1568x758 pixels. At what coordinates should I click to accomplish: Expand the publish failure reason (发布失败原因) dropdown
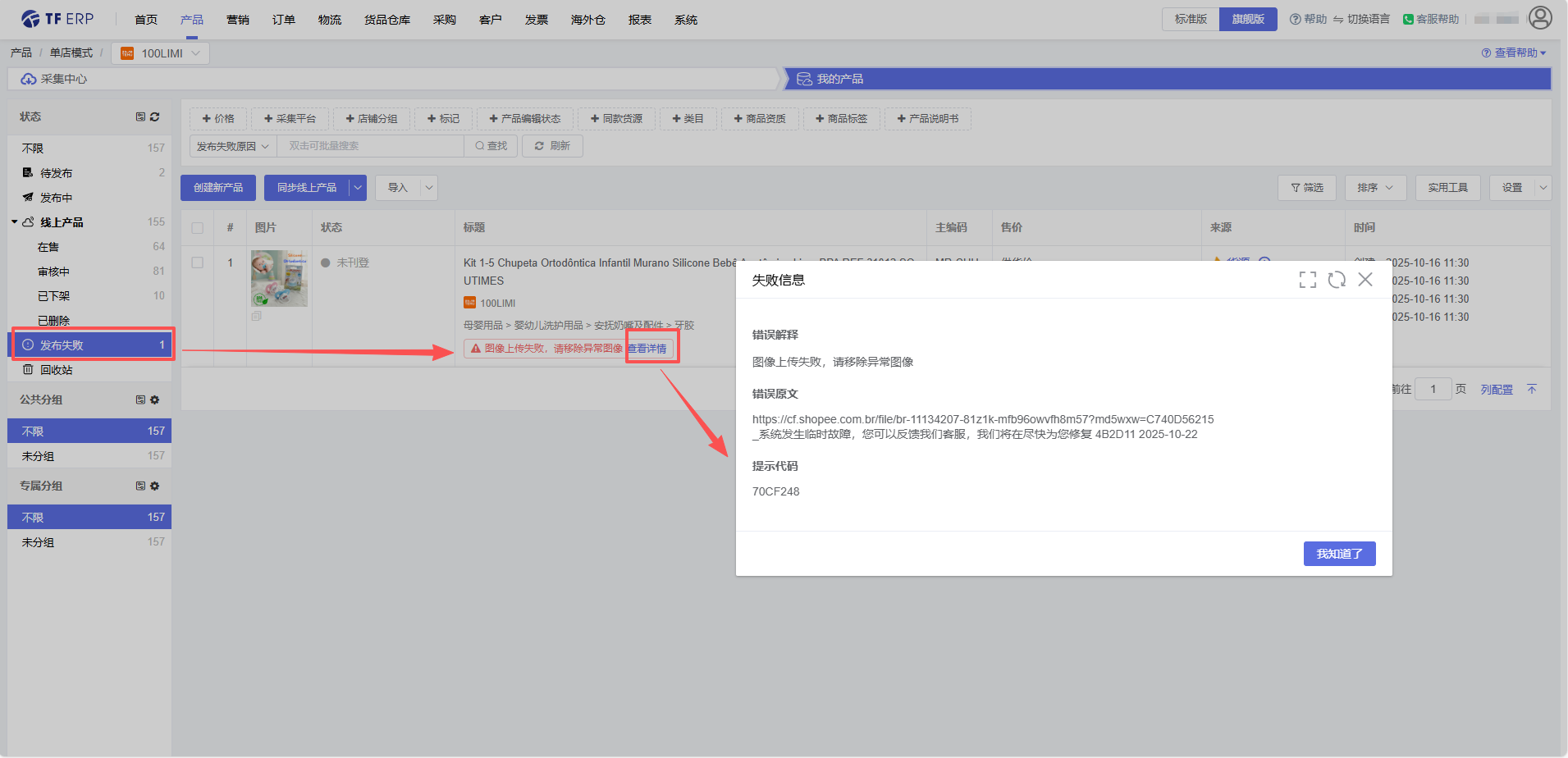coord(233,146)
